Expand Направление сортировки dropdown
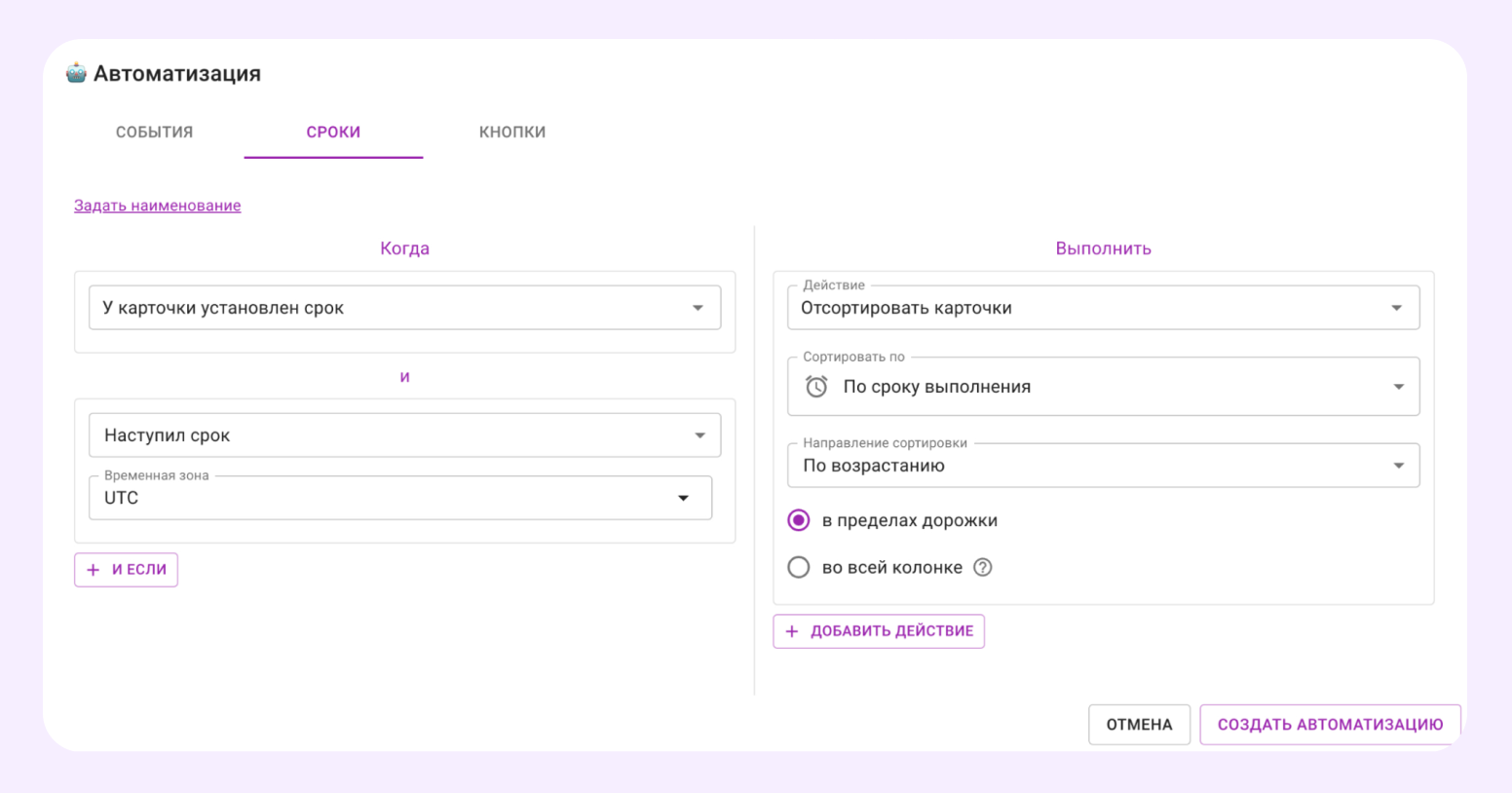1512x793 pixels. tap(1103, 466)
